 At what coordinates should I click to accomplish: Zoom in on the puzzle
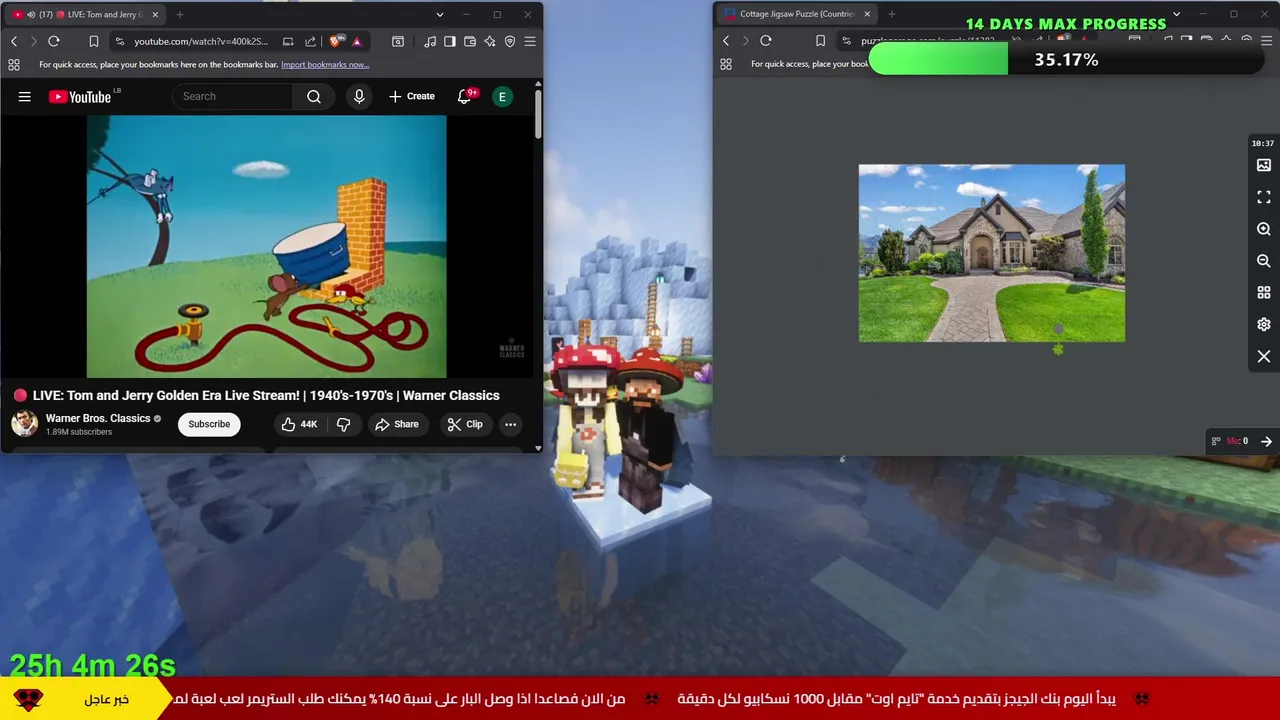pyautogui.click(x=1264, y=229)
